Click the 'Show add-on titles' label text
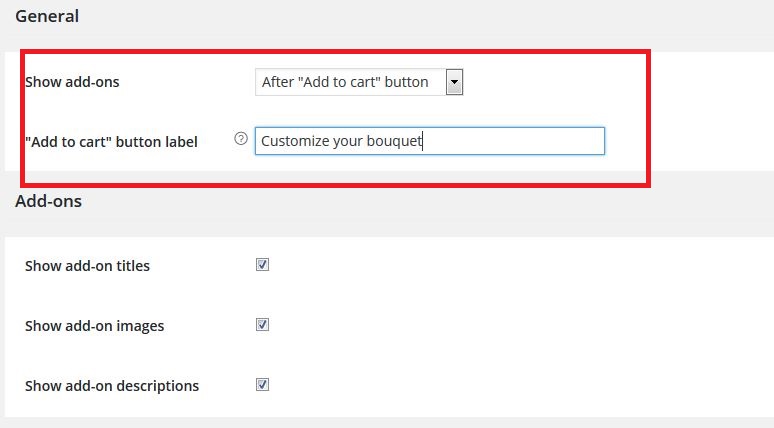This screenshot has height=428, width=774. (x=87, y=266)
